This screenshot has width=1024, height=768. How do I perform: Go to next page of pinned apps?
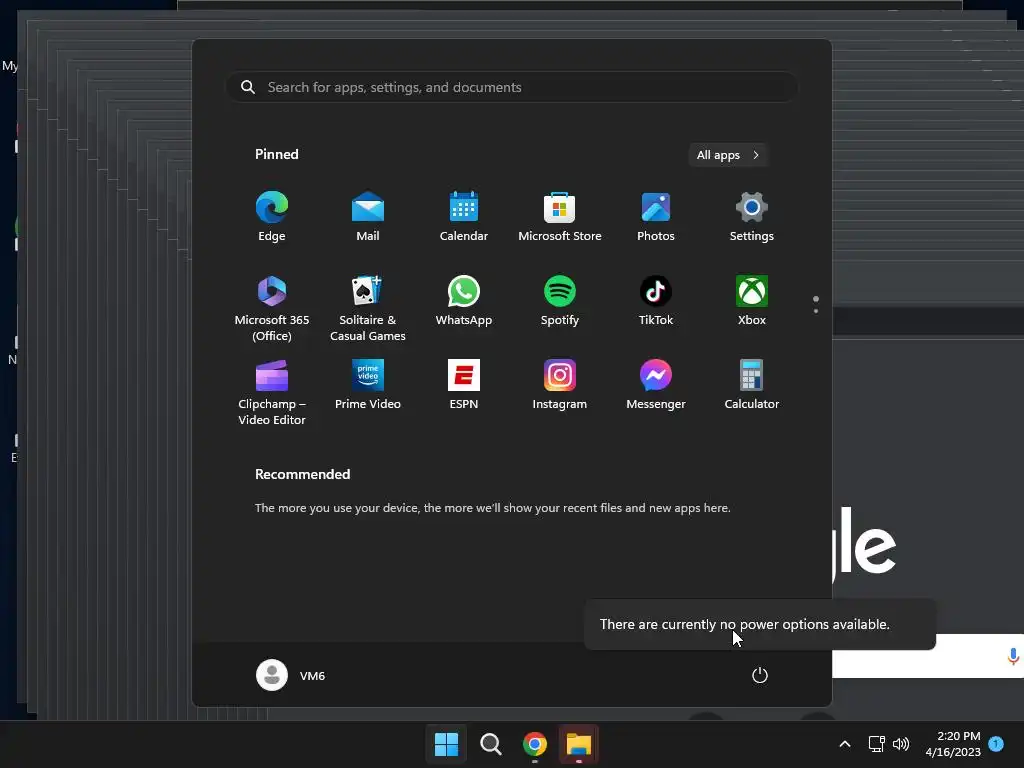[x=816, y=311]
